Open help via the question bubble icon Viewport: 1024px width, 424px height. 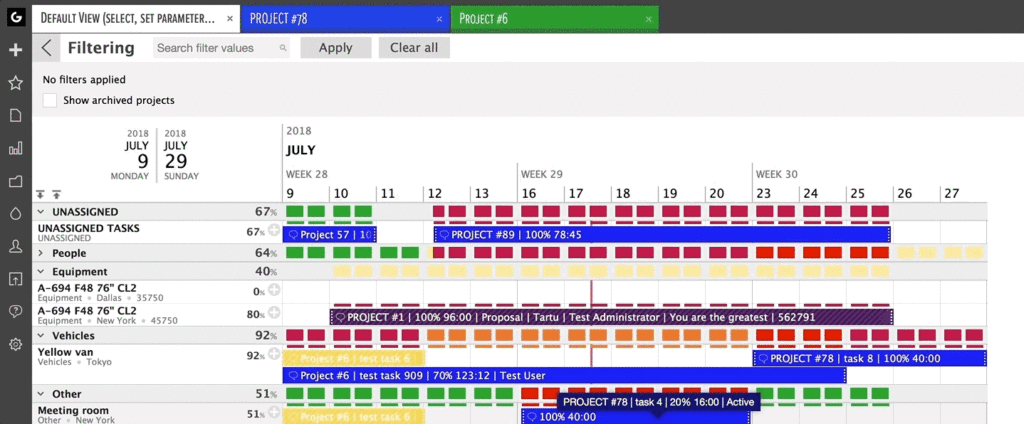tap(16, 312)
